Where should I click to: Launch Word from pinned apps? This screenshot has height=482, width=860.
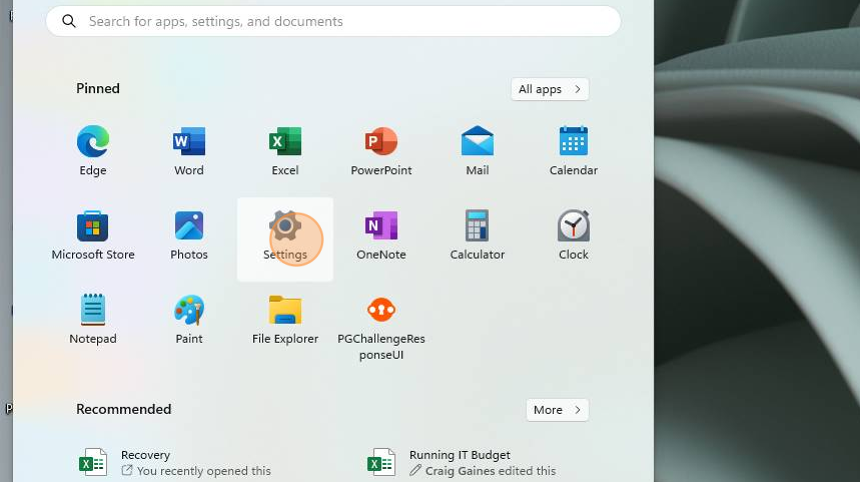(189, 151)
